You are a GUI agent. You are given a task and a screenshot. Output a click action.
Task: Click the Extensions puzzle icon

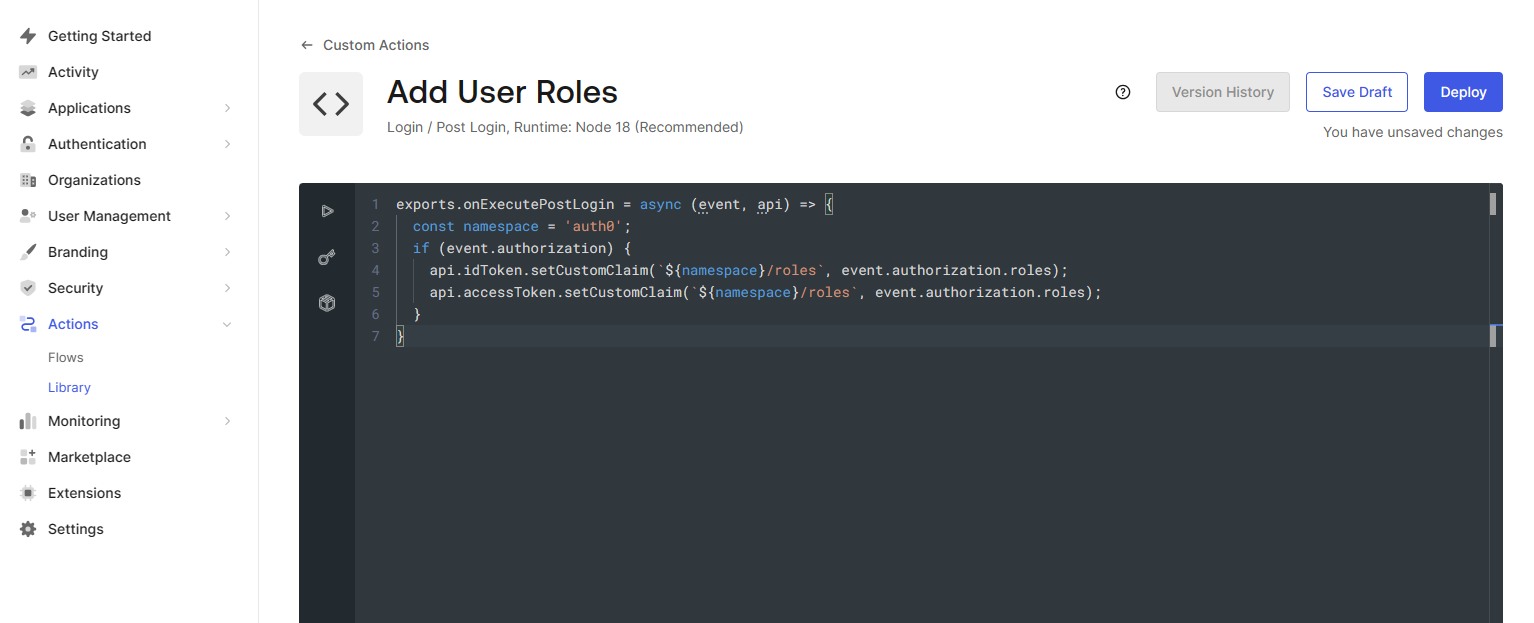click(x=28, y=492)
